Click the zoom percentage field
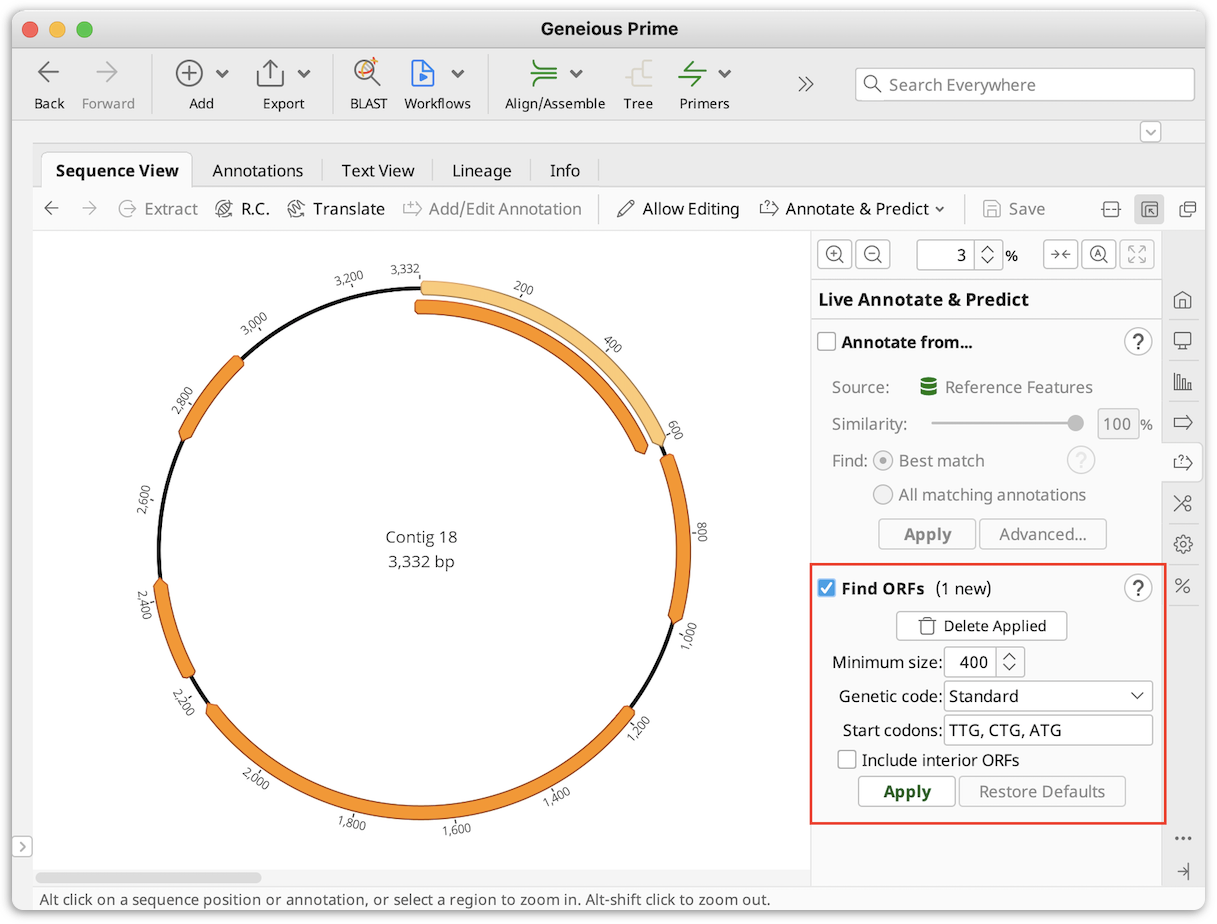The width and height of the screenshot is (1217, 924). pos(944,255)
